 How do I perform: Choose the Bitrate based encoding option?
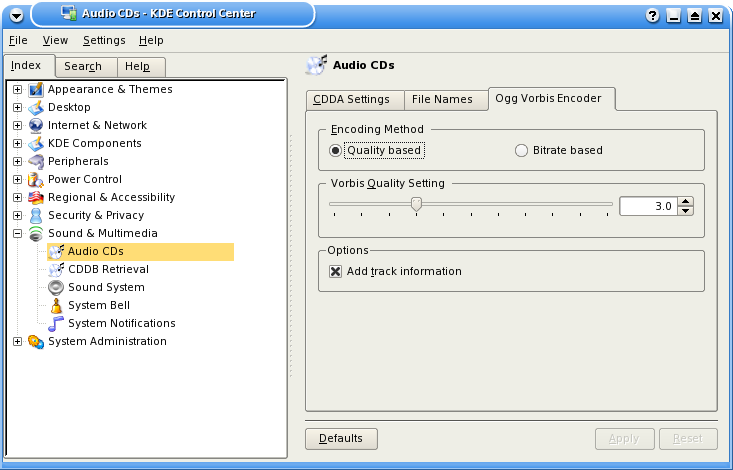(521, 151)
